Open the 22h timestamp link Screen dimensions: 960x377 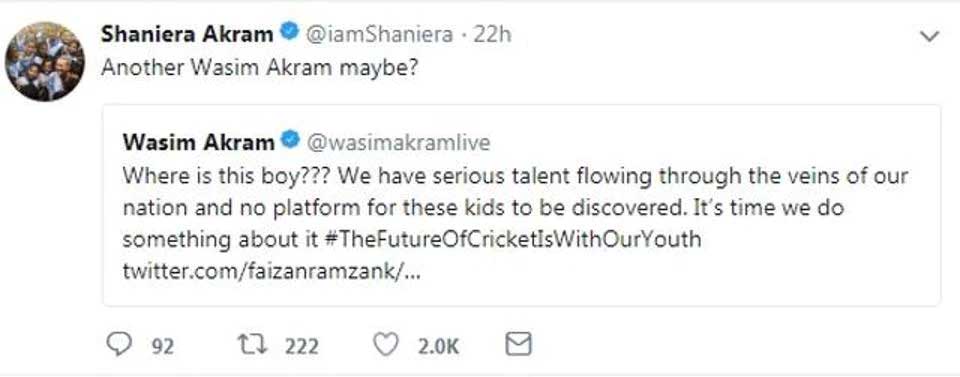(492, 34)
